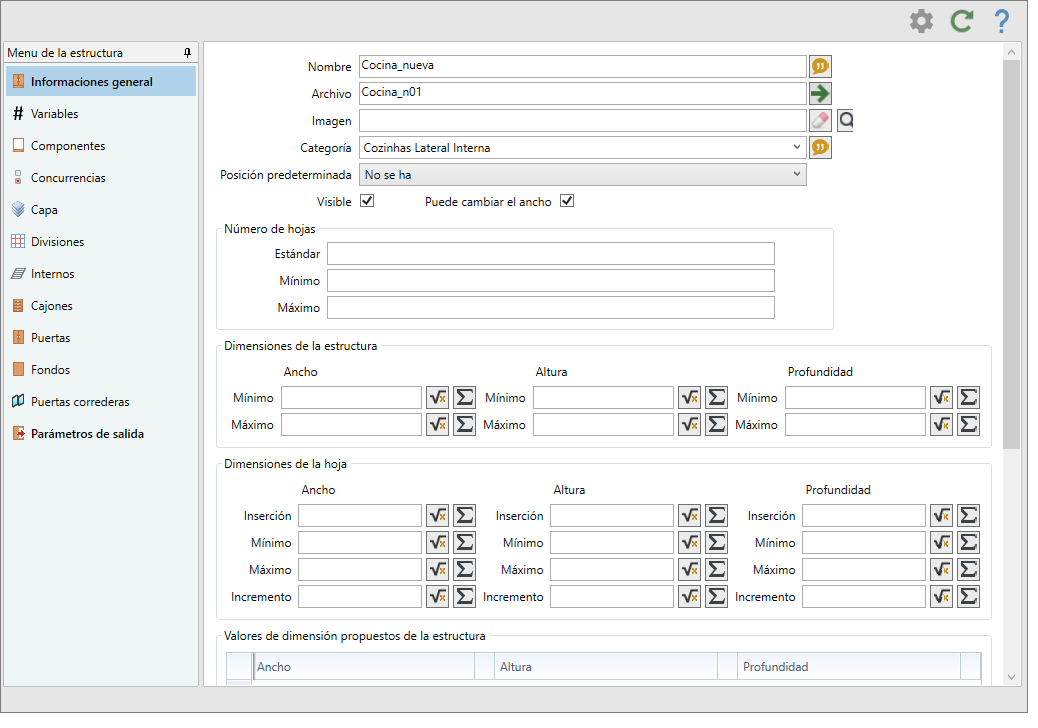The image size is (1038, 728).
Task: Toggle the Visible checkbox
Action: (367, 201)
